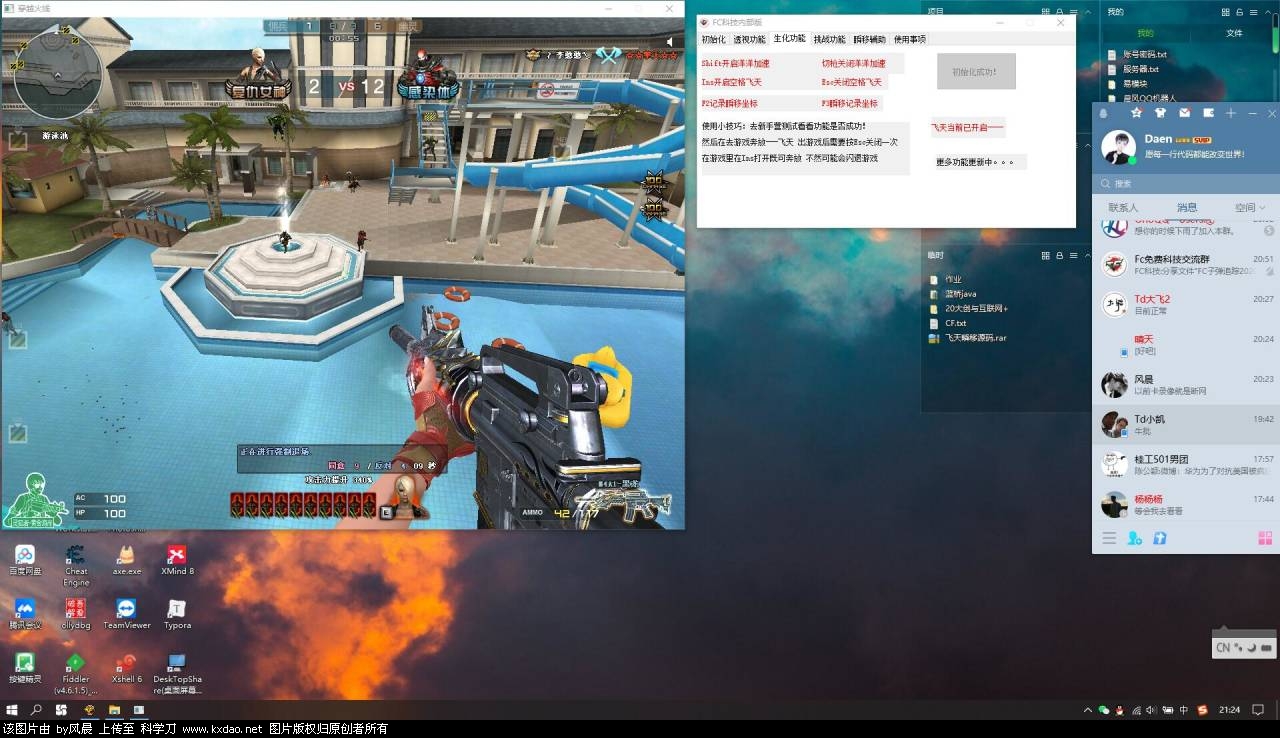Image resolution: width=1280 pixels, height=738 pixels.
Task: Click Daen's profile avatar in QQ
Action: (1119, 148)
